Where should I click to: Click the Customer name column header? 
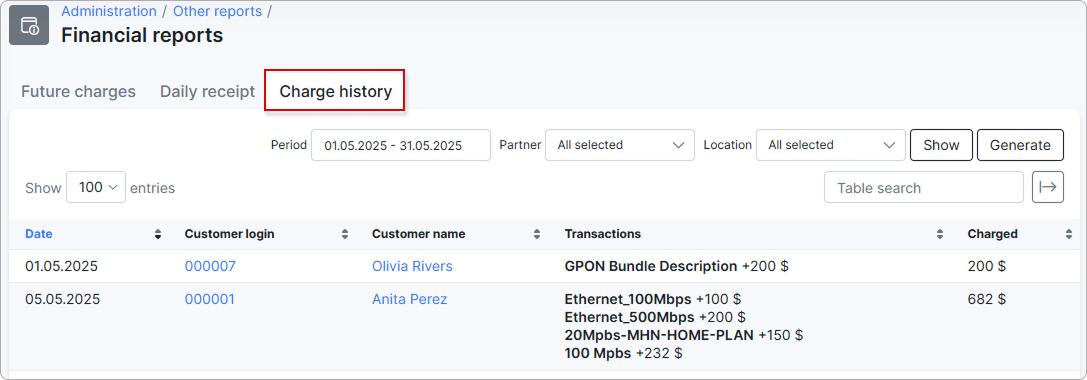pyautogui.click(x=419, y=234)
